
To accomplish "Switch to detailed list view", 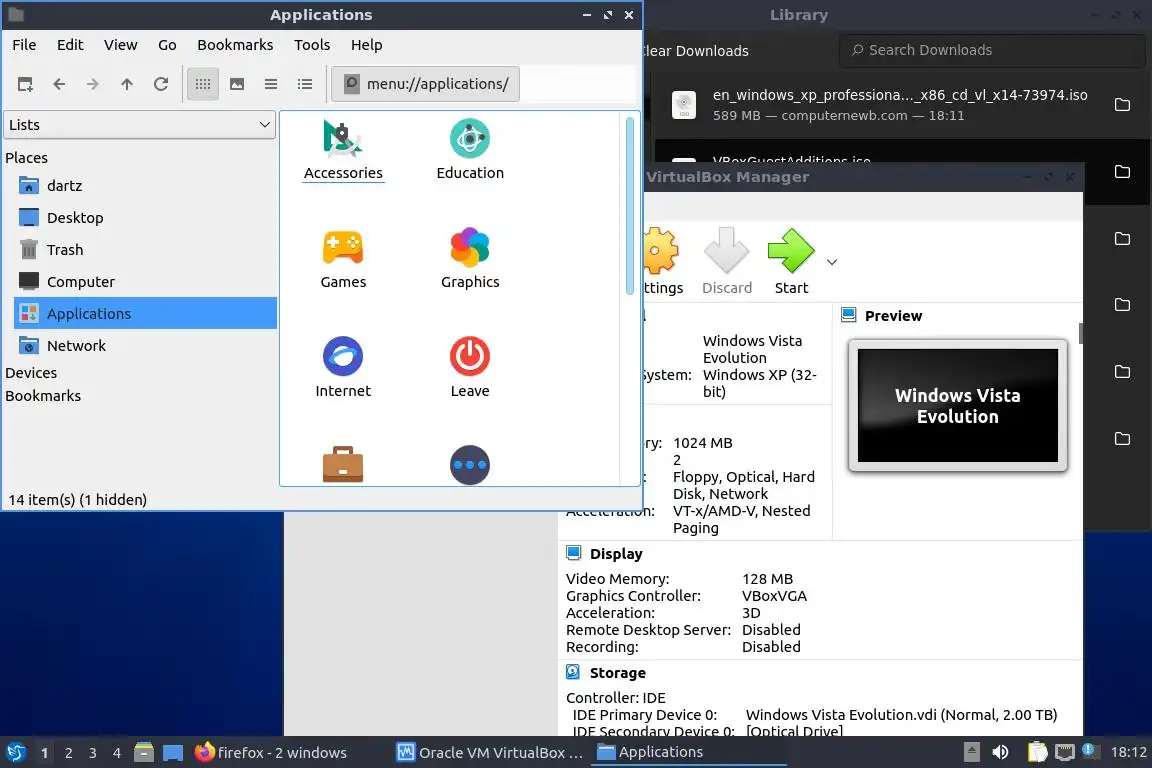I will point(305,84).
